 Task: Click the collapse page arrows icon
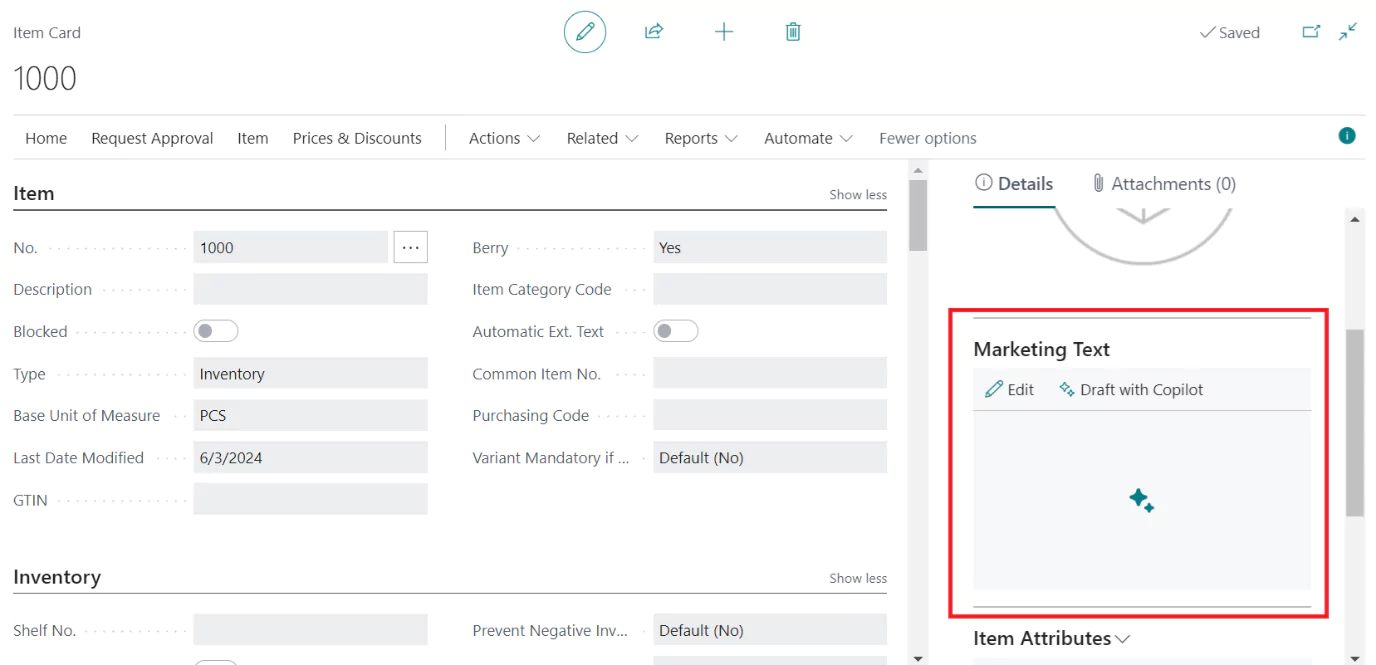pos(1348,31)
